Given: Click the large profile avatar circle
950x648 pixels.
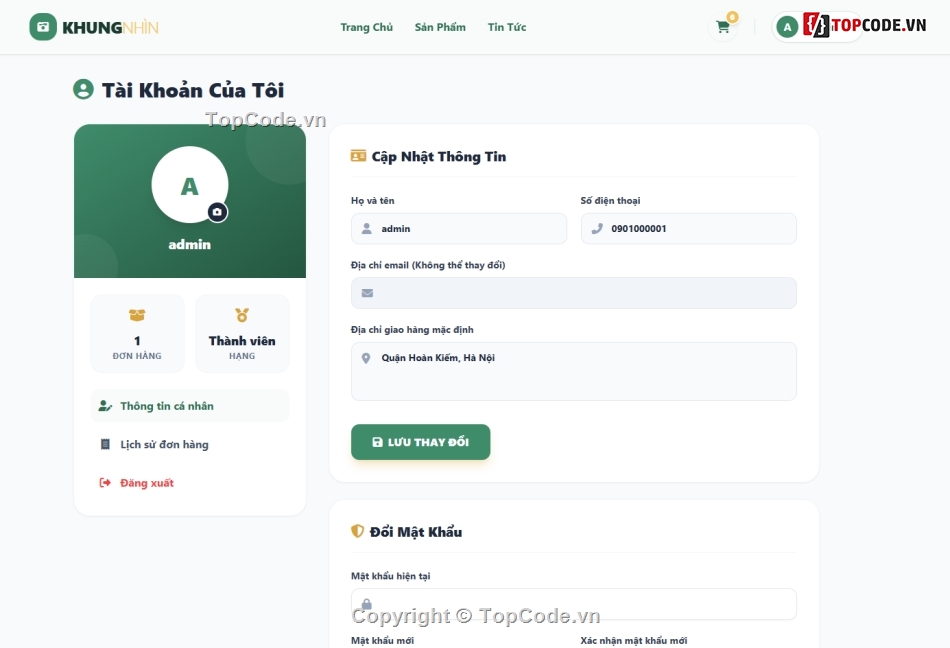Looking at the screenshot, I should click(190, 185).
